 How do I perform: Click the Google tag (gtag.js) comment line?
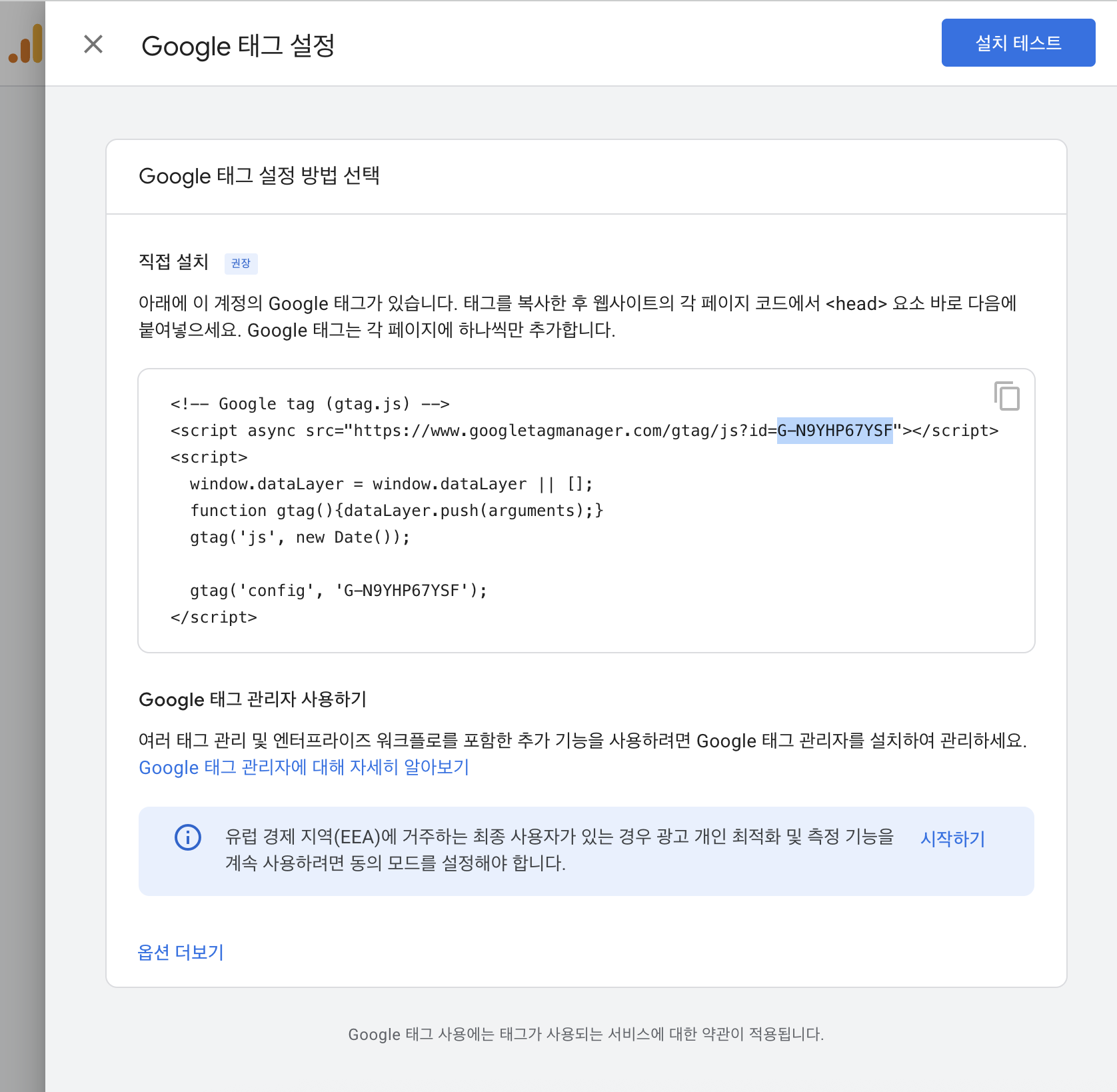click(x=310, y=404)
